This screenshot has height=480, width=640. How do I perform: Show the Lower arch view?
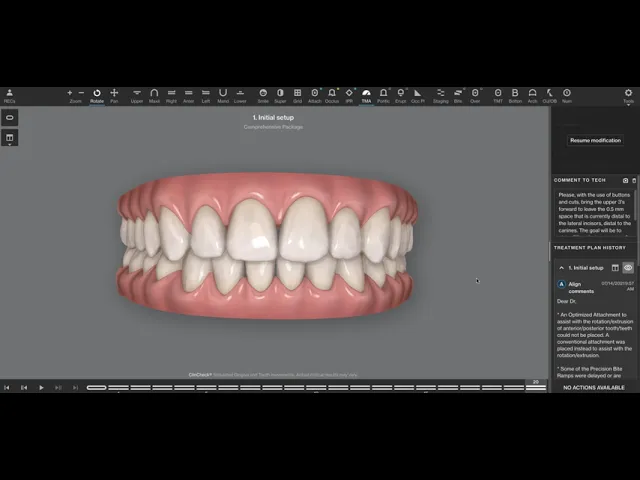point(240,96)
